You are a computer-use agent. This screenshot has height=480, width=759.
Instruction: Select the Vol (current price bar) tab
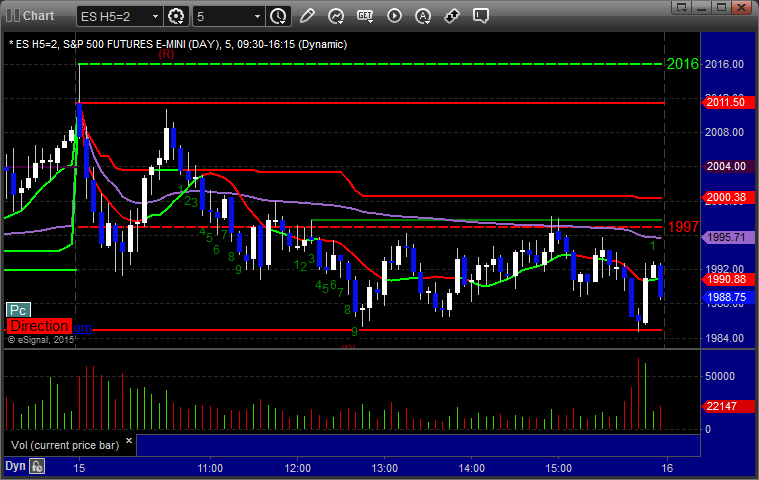pyautogui.click(x=65, y=445)
